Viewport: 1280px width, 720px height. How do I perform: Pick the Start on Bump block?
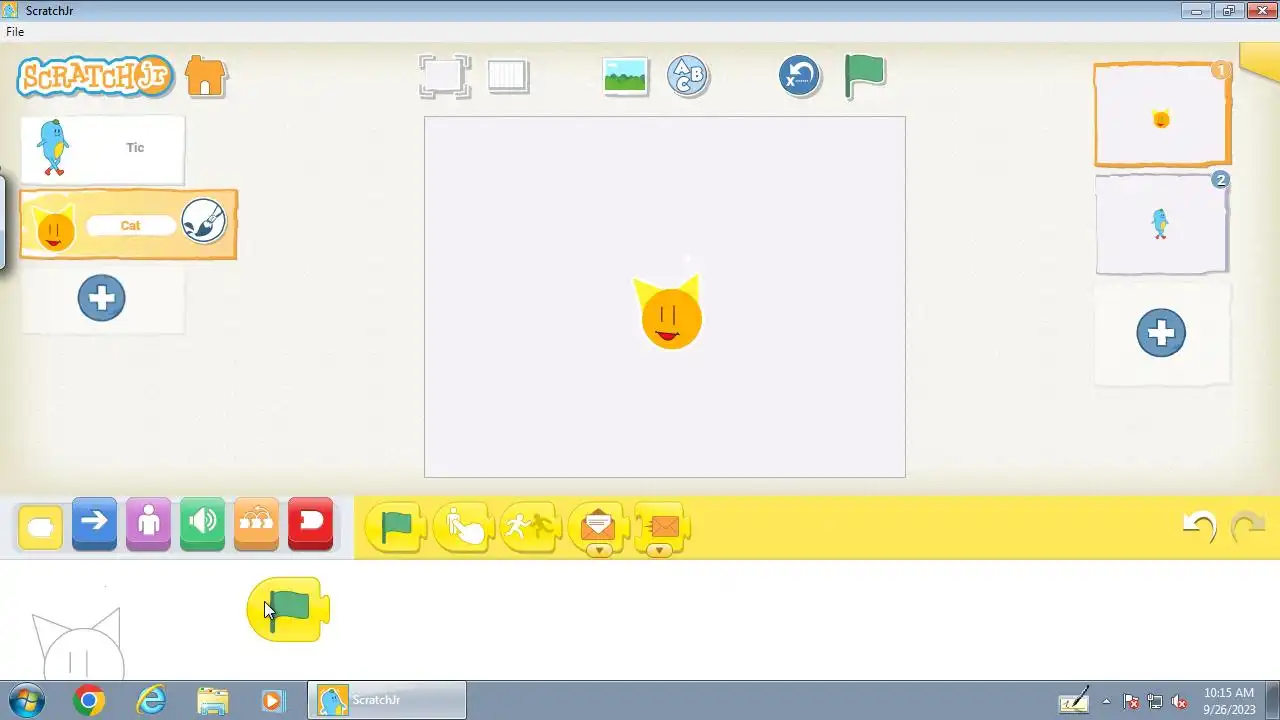(x=530, y=526)
